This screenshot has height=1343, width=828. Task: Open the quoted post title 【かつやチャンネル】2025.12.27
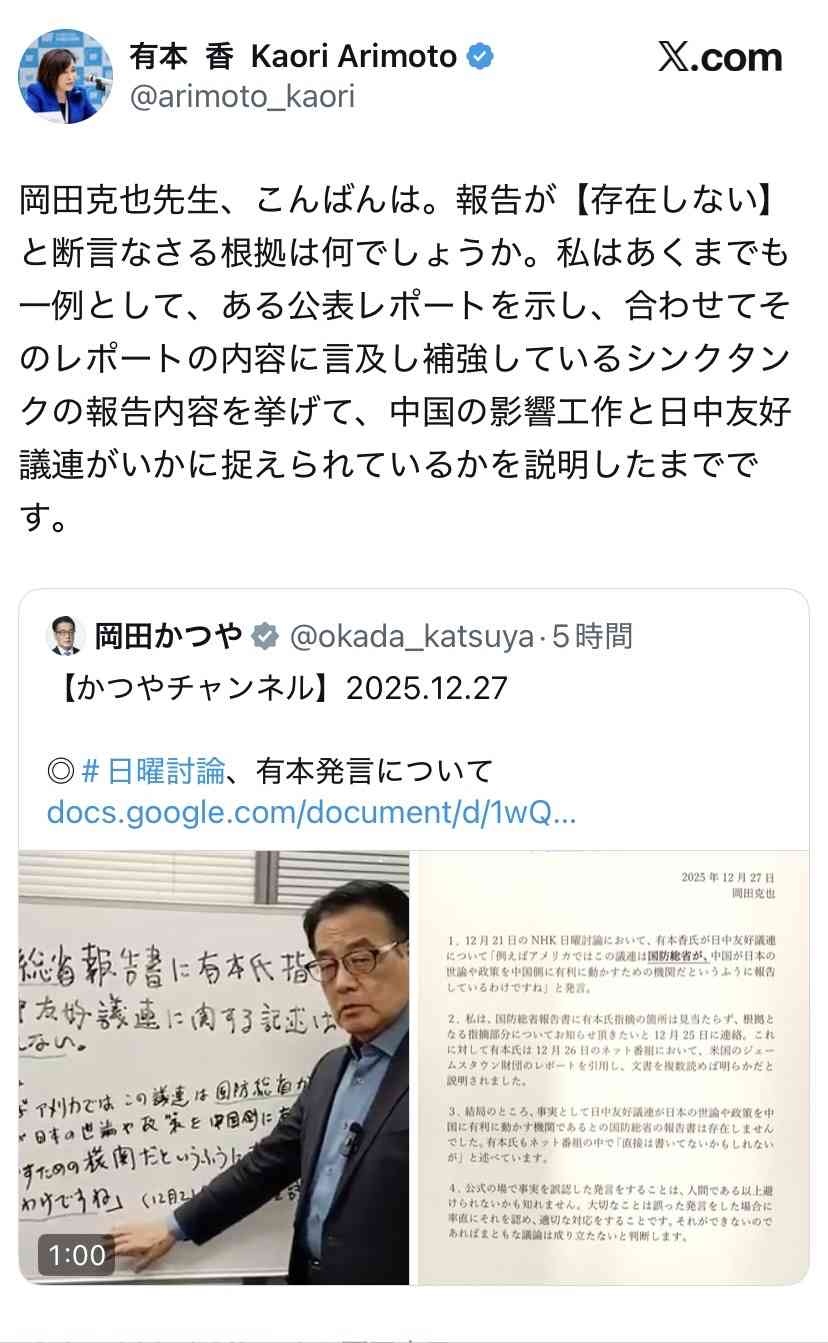pos(278,688)
